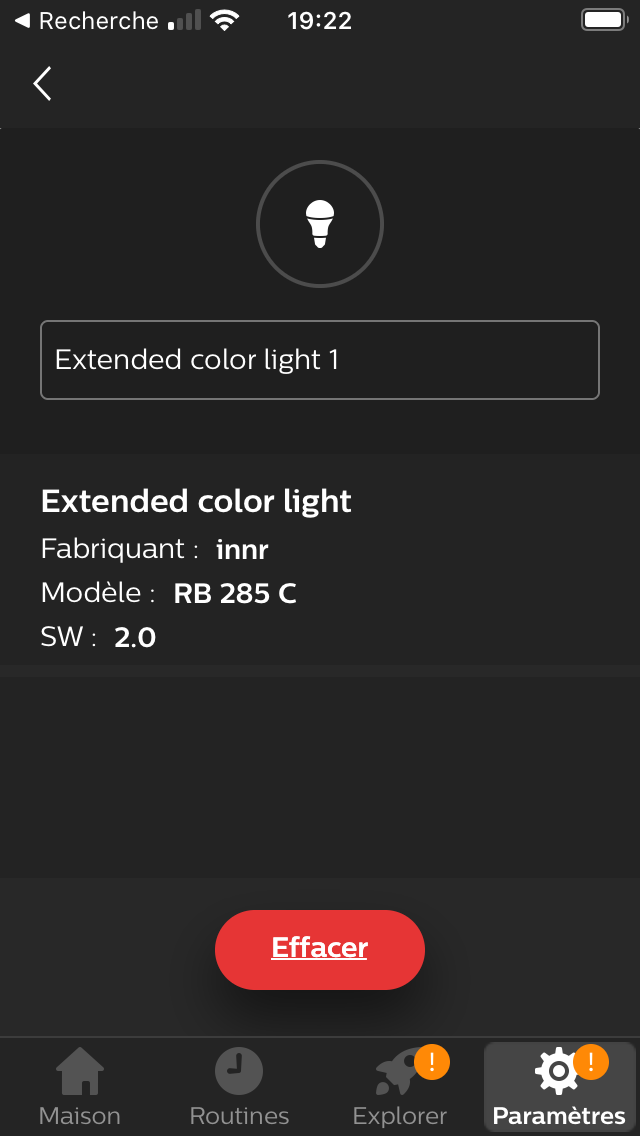Tap the Wi-Fi status icon
This screenshot has width=640, height=1136.
(225, 20)
